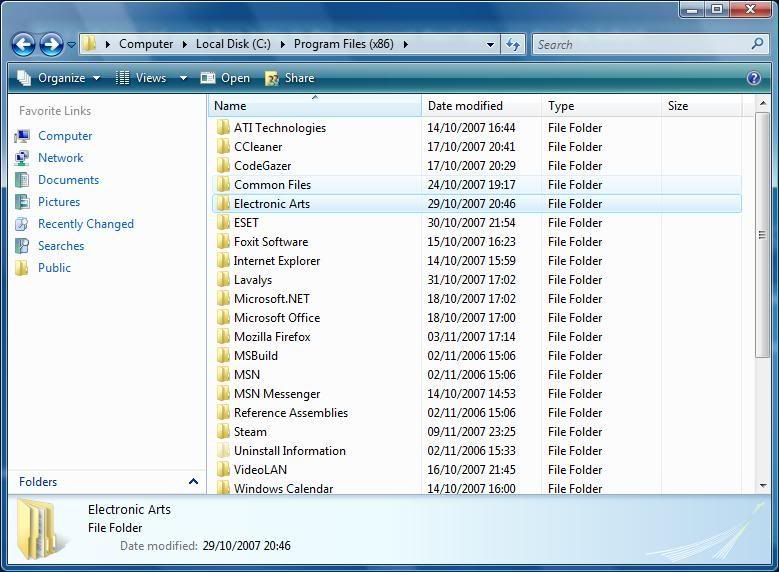The width and height of the screenshot is (779, 572).
Task: Open address bar previous locations dropdown
Action: coord(490,45)
